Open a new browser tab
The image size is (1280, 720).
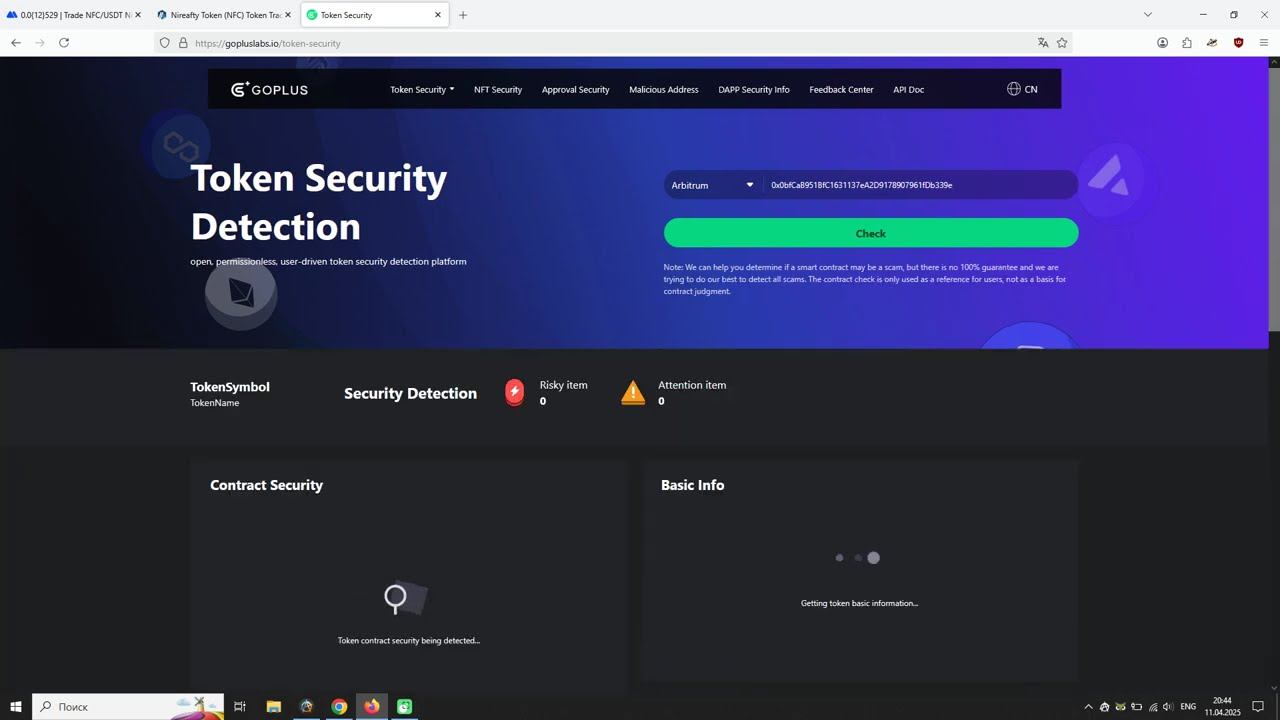(x=463, y=15)
